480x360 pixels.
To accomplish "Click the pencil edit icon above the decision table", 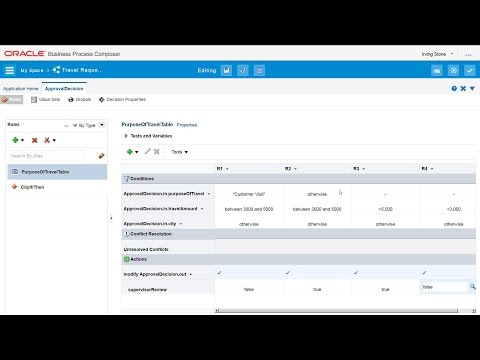I will (x=148, y=151).
